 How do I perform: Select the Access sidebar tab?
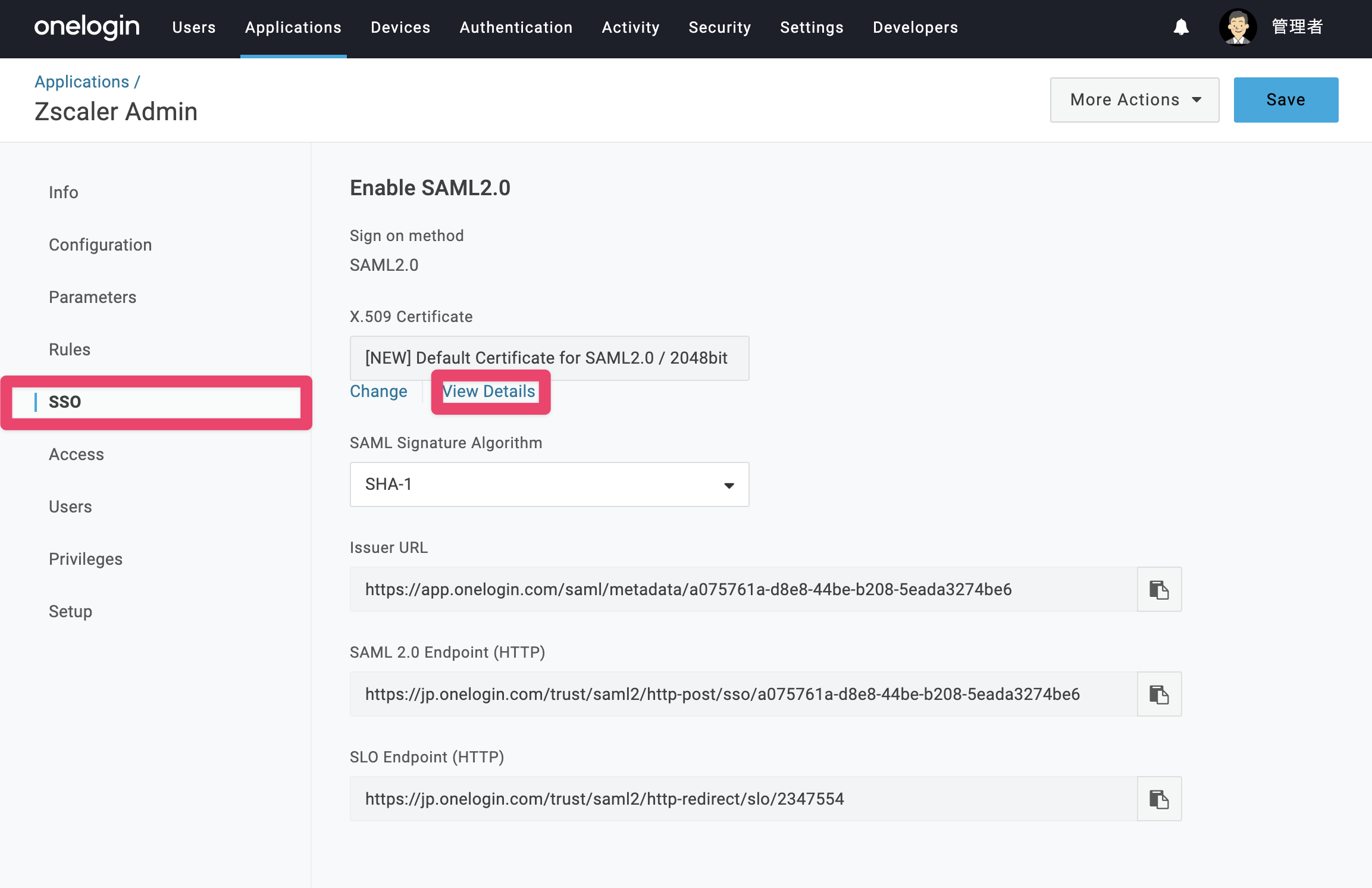pos(76,454)
